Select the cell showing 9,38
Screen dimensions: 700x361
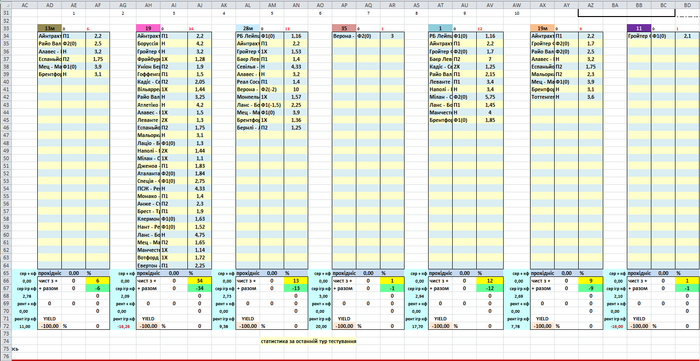pos(224,326)
